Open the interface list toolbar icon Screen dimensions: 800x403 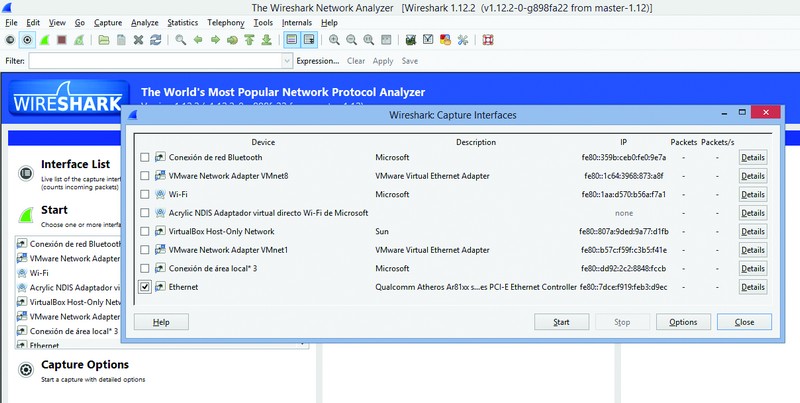pyautogui.click(x=10, y=40)
